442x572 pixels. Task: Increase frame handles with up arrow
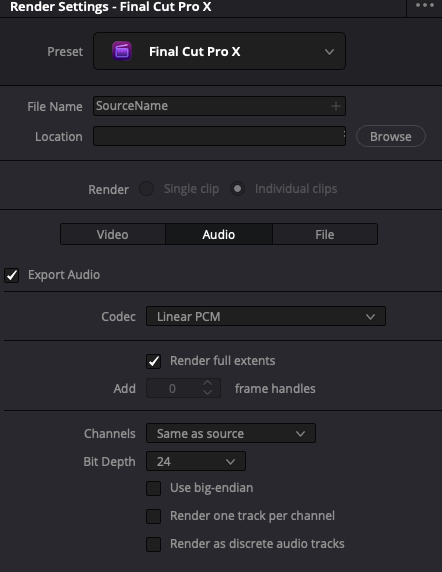[208, 383]
